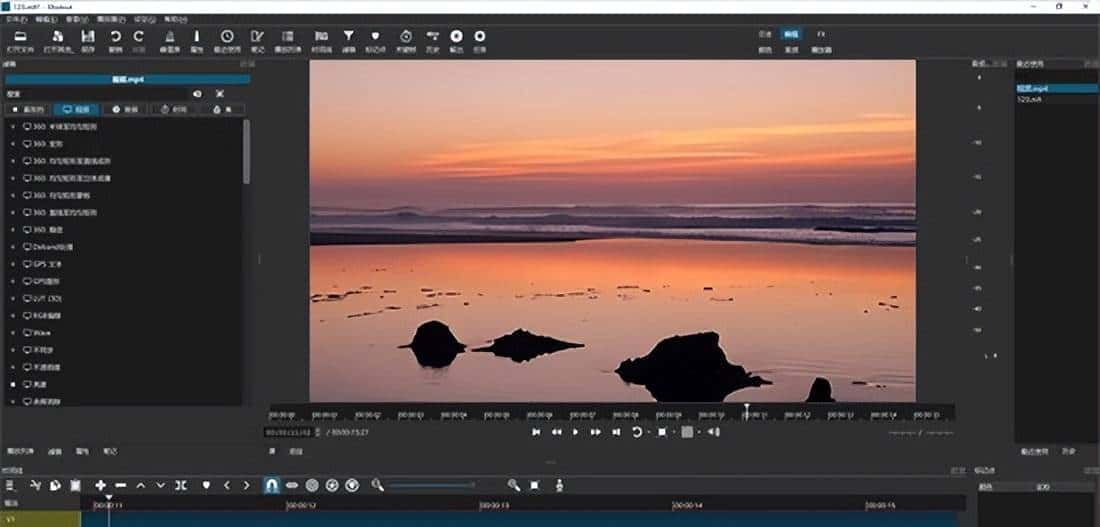
Task: Switch to the Video filters tab
Action: coord(75,109)
